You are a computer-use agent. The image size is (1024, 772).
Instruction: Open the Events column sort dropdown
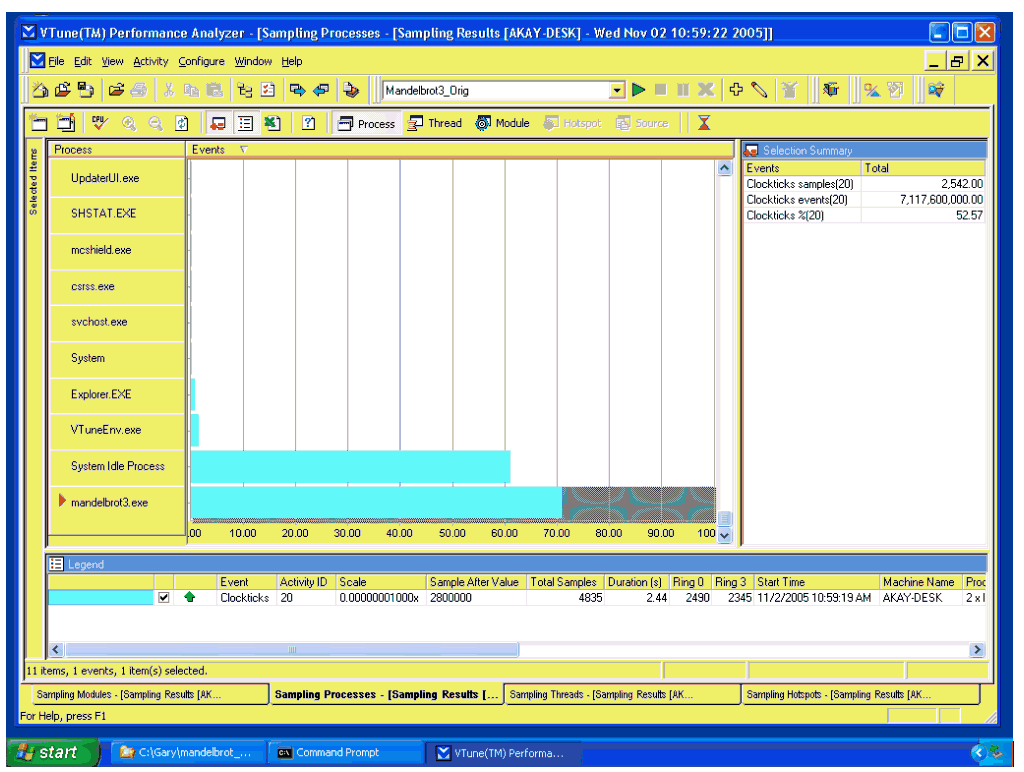pos(243,150)
